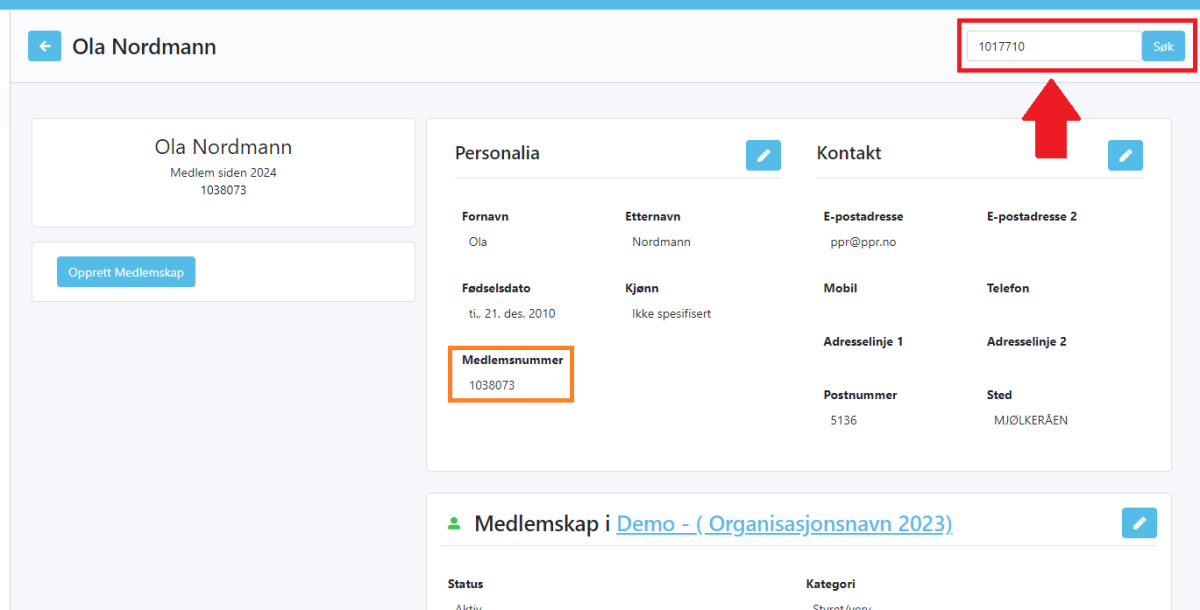
Task: Click the Opprett Medlemskap button
Action: click(126, 272)
